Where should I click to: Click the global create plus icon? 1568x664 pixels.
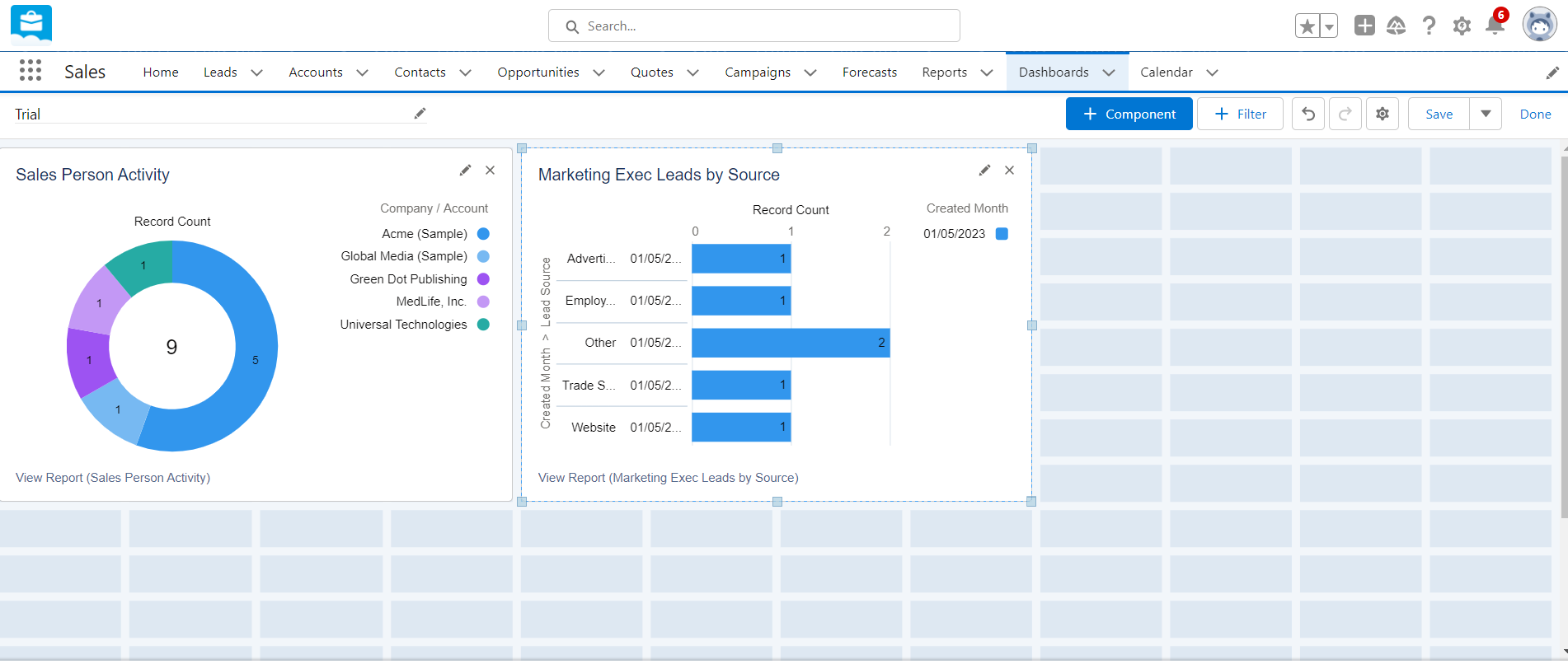pyautogui.click(x=1364, y=26)
